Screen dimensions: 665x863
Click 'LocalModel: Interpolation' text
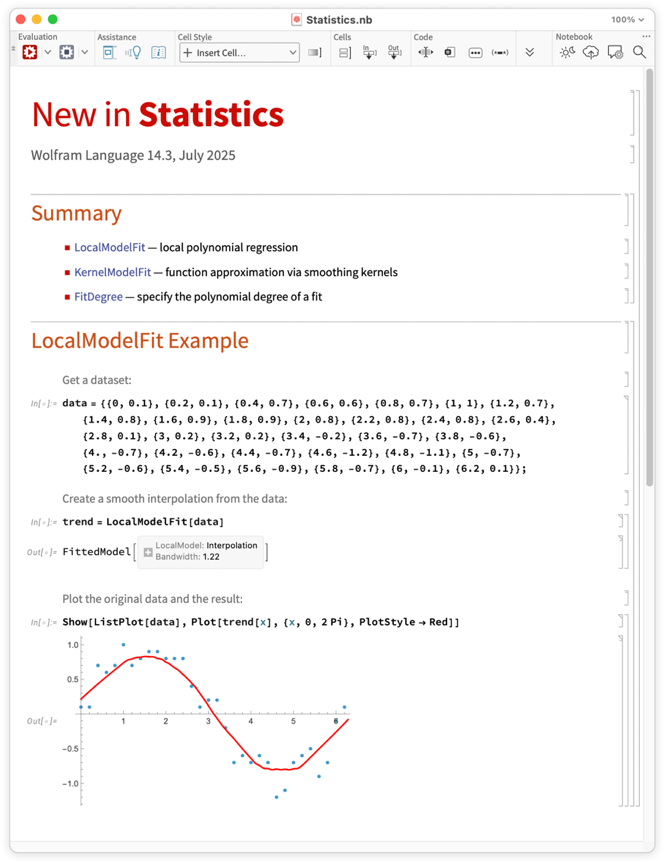pyautogui.click(x=206, y=545)
